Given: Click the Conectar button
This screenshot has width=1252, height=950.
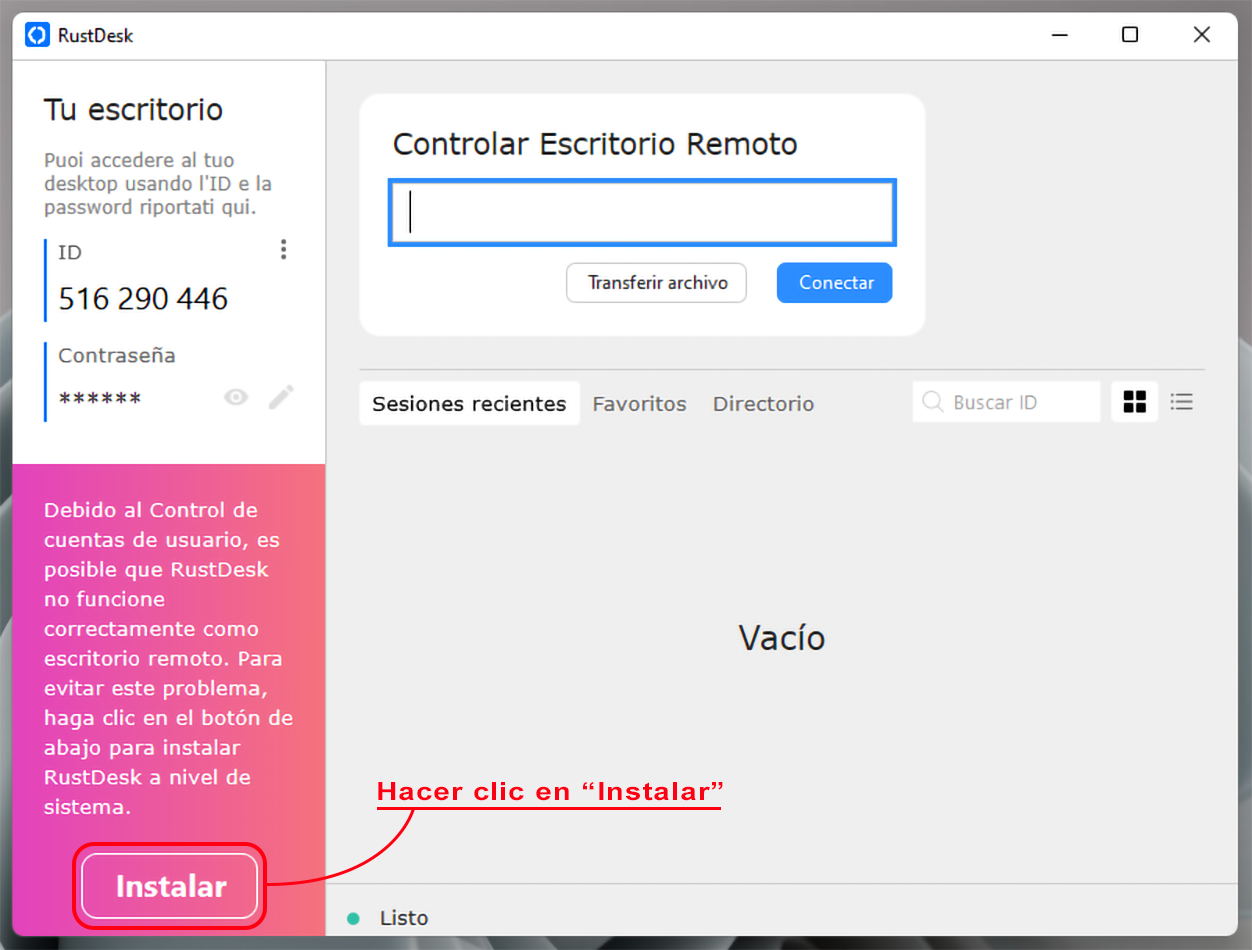Looking at the screenshot, I should click(835, 283).
